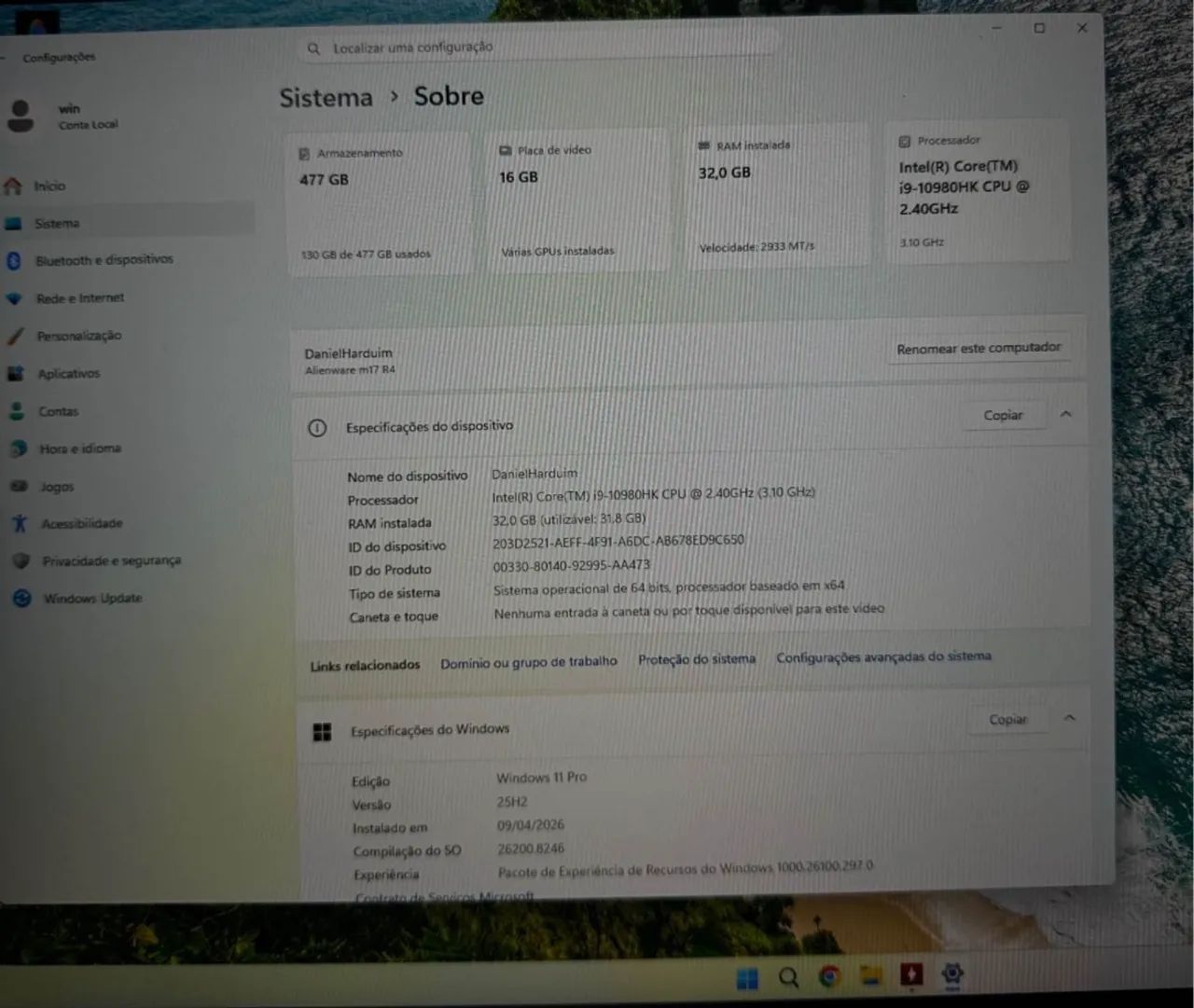Click the Bluetooth icon in sidebar
Screen dimensions: 1194x1008
tap(14, 261)
